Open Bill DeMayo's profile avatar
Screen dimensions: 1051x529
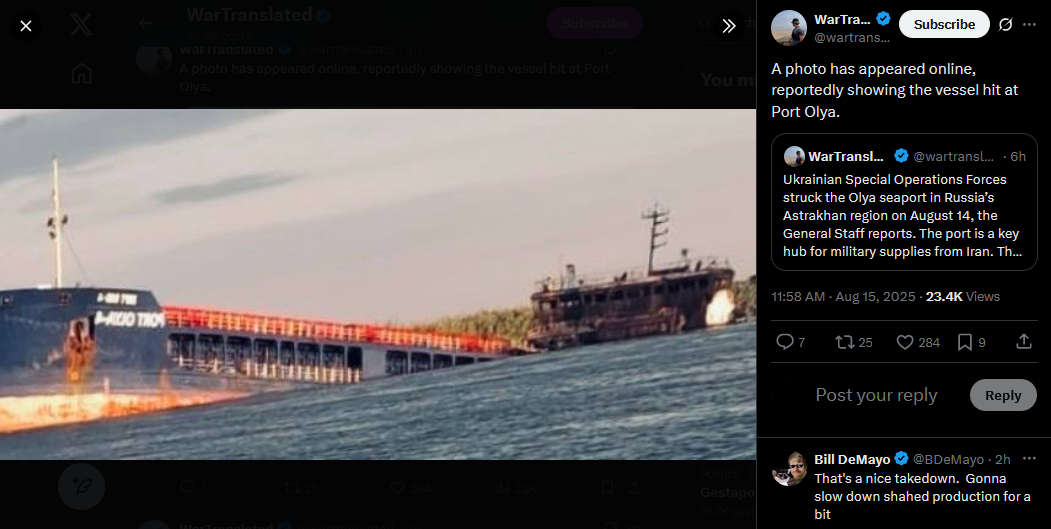[x=789, y=469]
